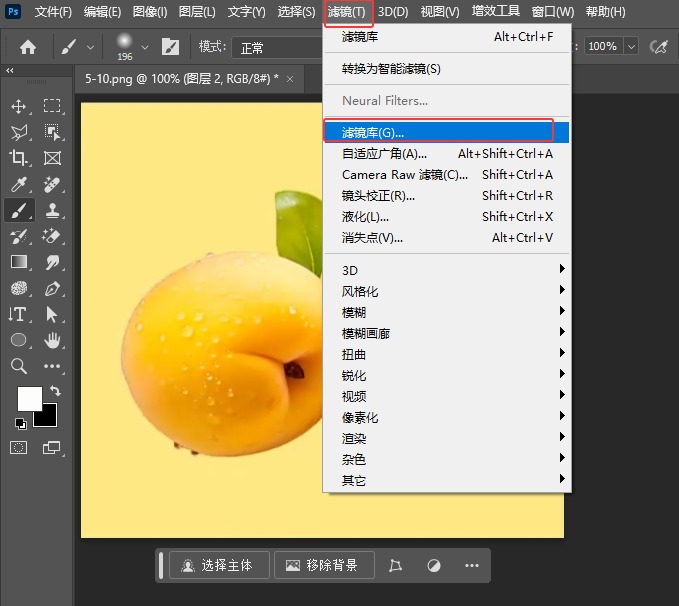Viewport: 679px width, 606px height.
Task: Select the Object Selection tool
Action: 52,132
